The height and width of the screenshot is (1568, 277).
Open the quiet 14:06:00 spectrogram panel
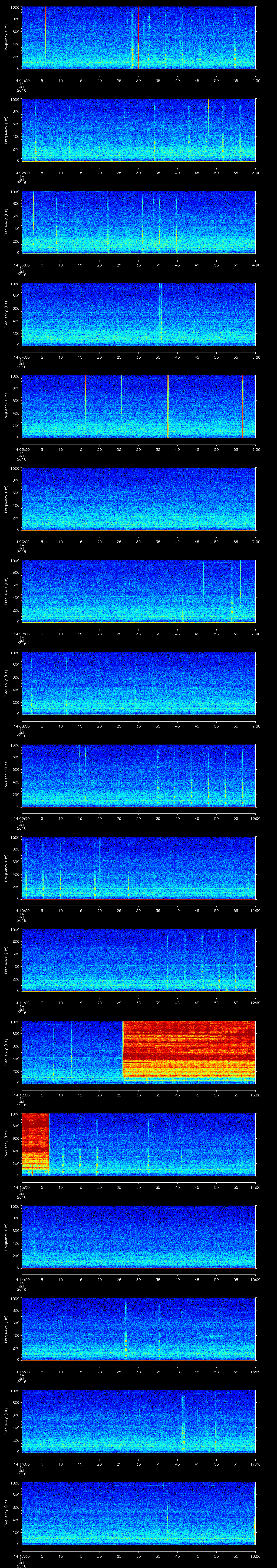(138, 499)
